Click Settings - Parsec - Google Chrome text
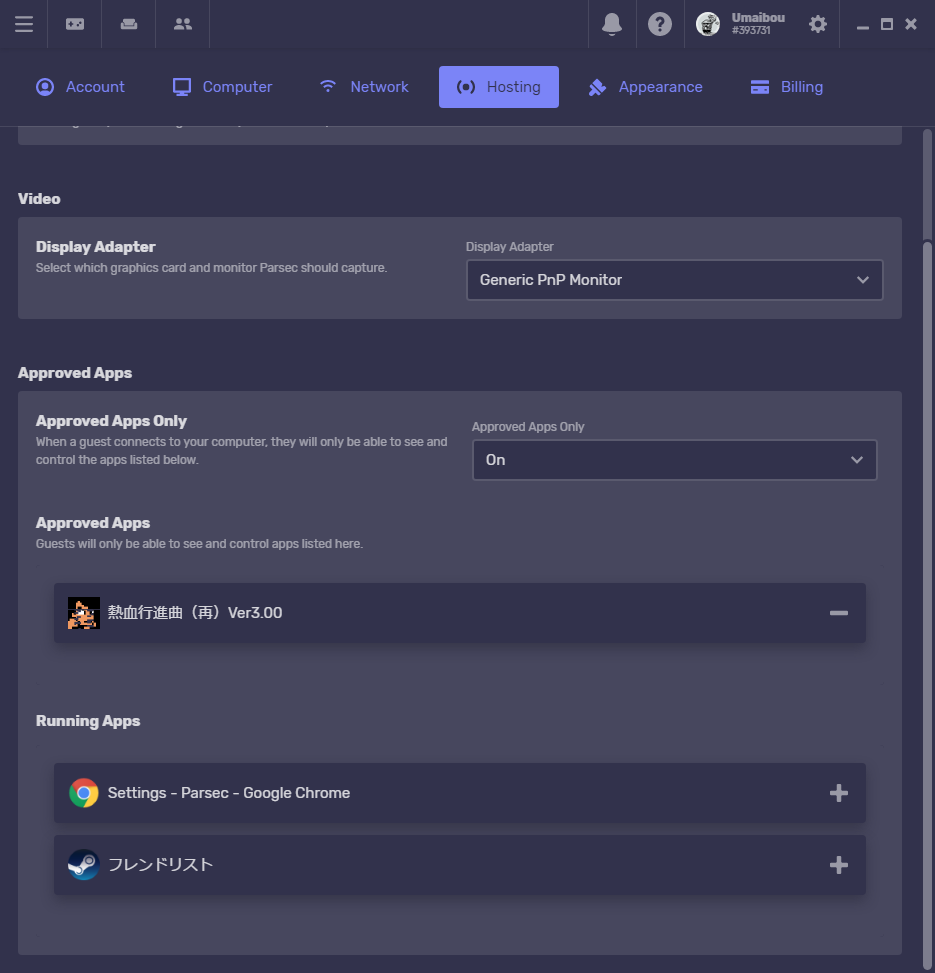Screen dimensions: 935x973 229,793
